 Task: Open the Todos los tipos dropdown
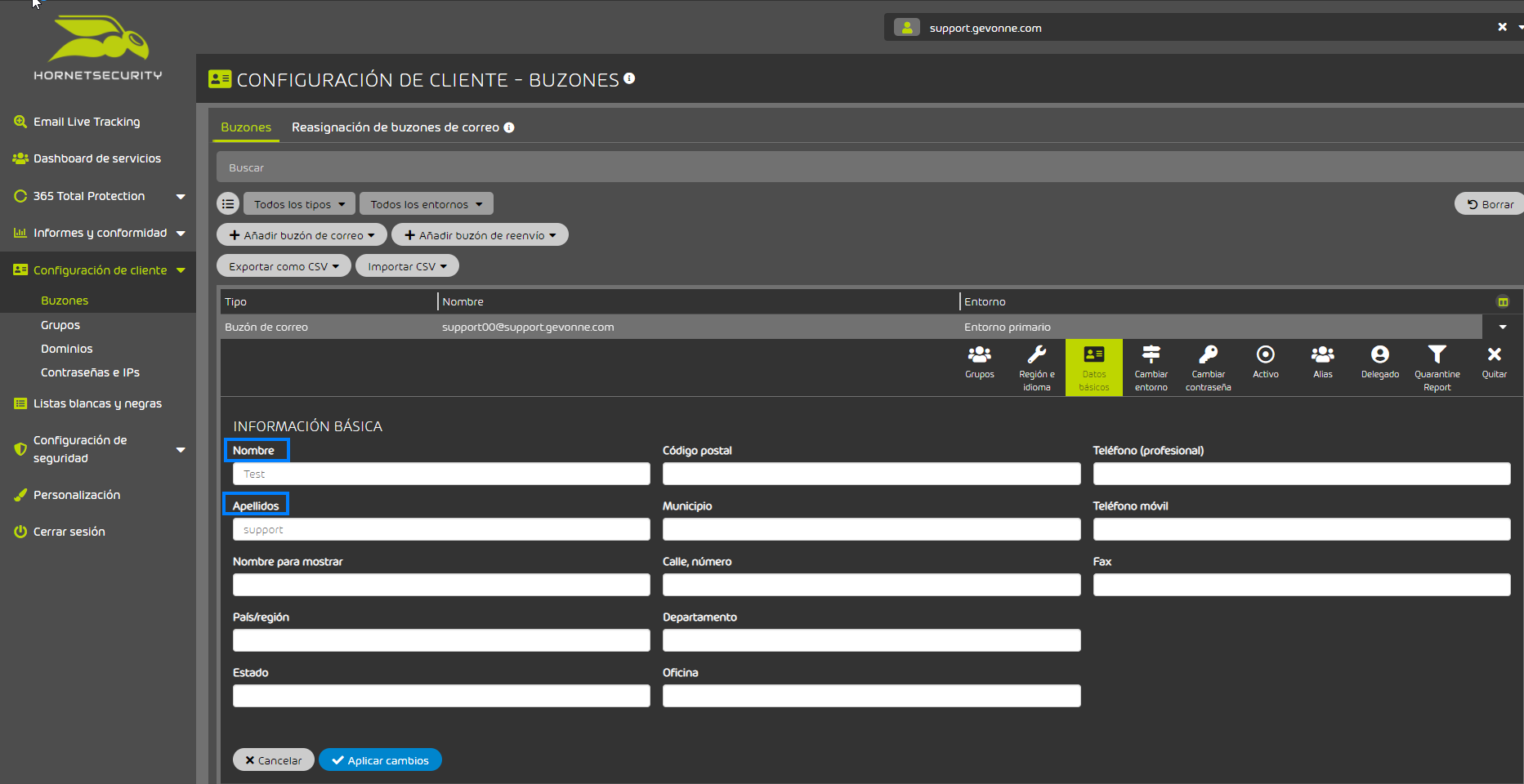(x=299, y=203)
